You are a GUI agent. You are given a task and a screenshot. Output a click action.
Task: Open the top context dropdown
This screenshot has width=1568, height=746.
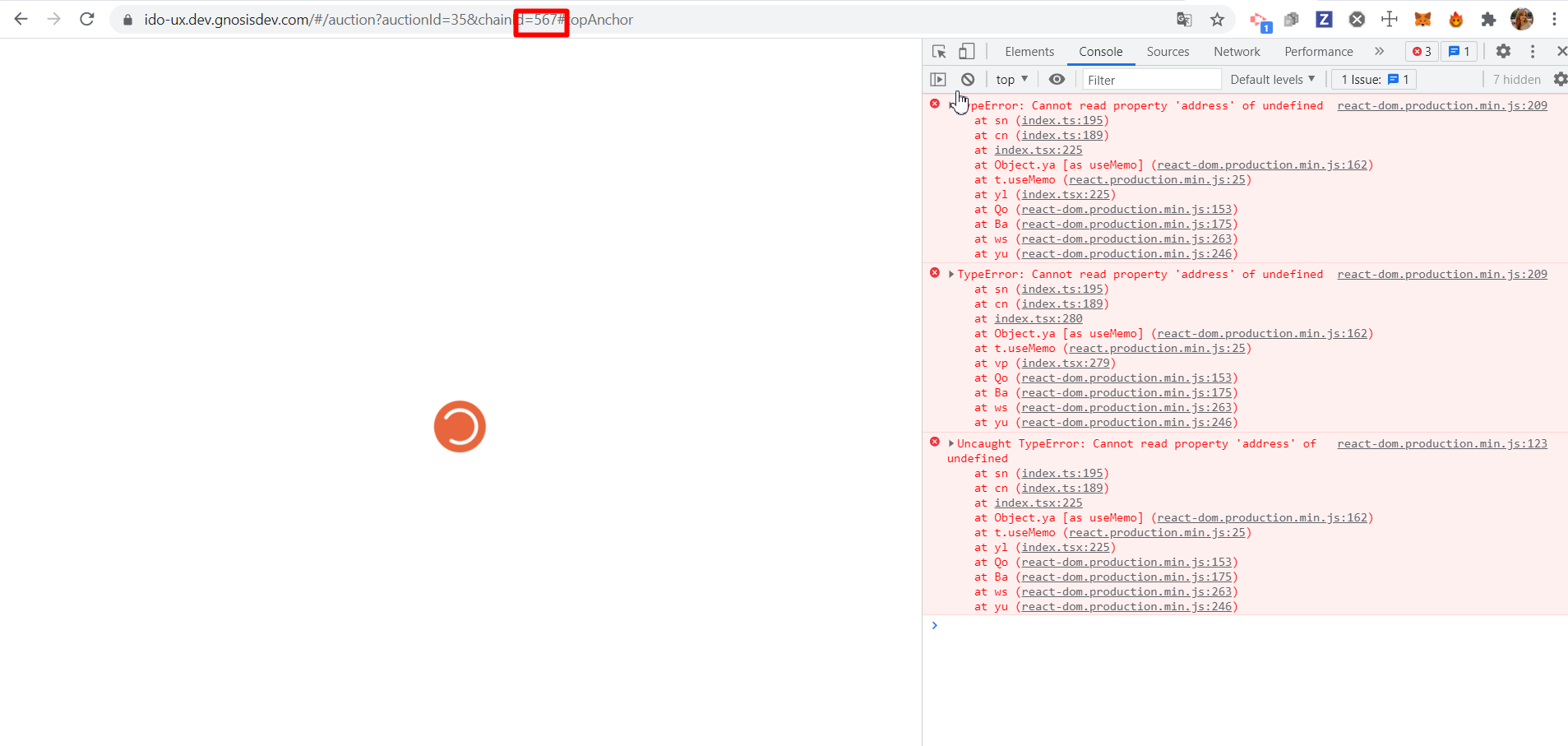pyautogui.click(x=1012, y=79)
